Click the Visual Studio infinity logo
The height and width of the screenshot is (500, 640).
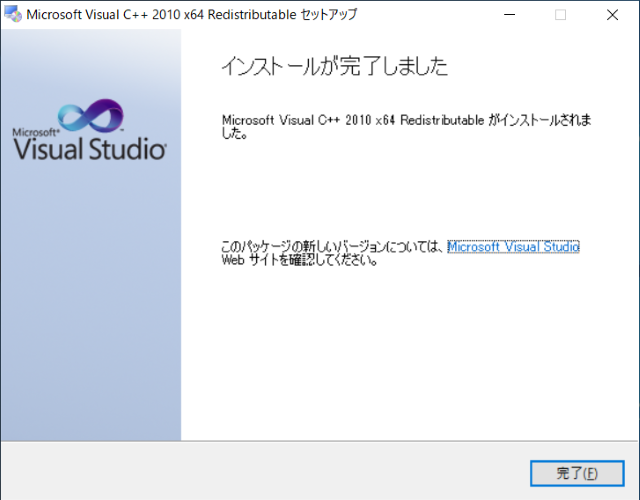click(x=91, y=115)
